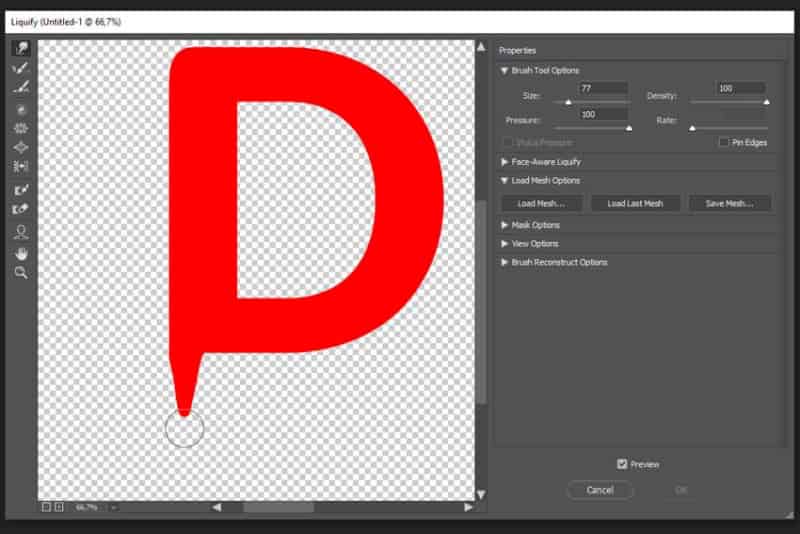Click the horizontal scroll left arrow

click(x=217, y=507)
